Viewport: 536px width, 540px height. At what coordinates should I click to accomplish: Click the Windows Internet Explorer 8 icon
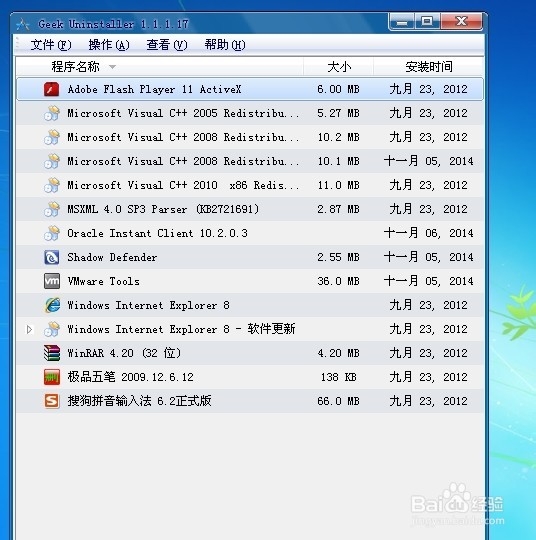(51, 305)
